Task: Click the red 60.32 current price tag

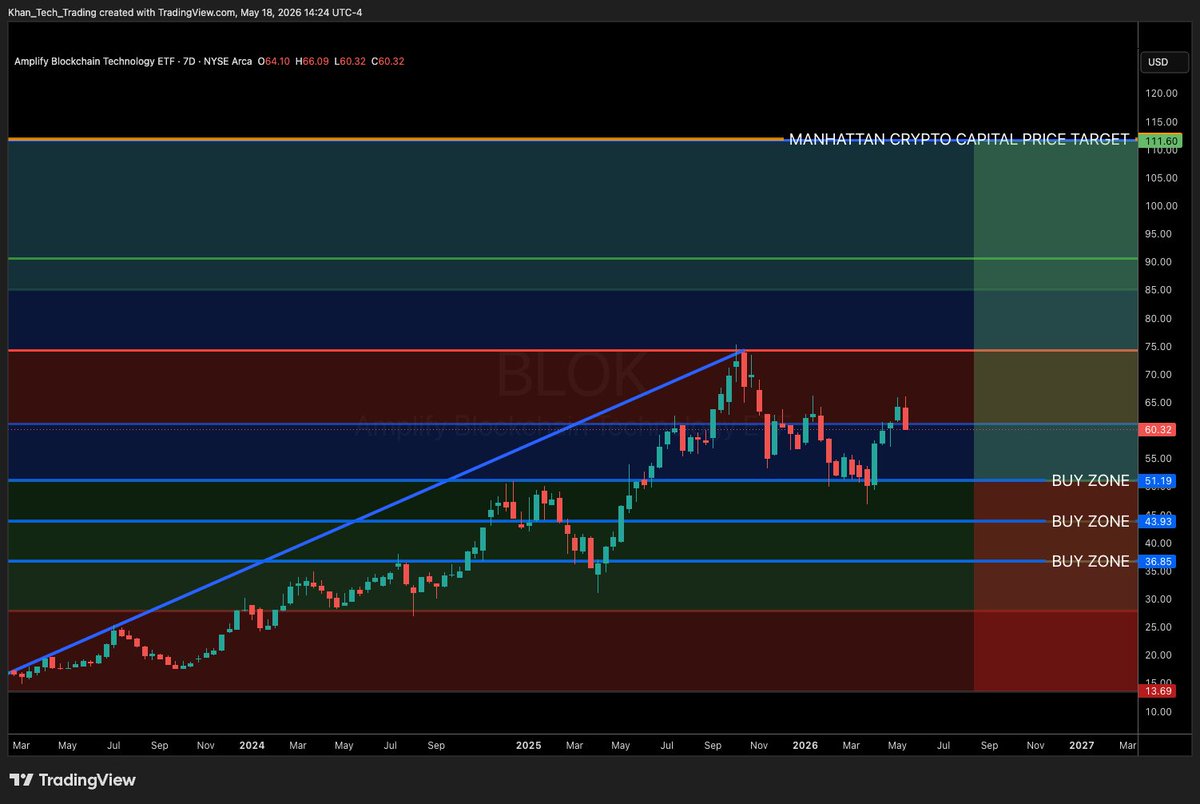Action: pos(1158,429)
